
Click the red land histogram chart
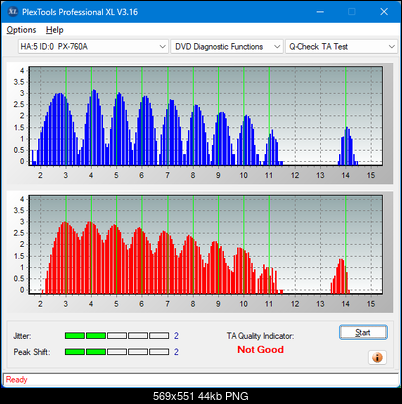[x=206, y=245]
